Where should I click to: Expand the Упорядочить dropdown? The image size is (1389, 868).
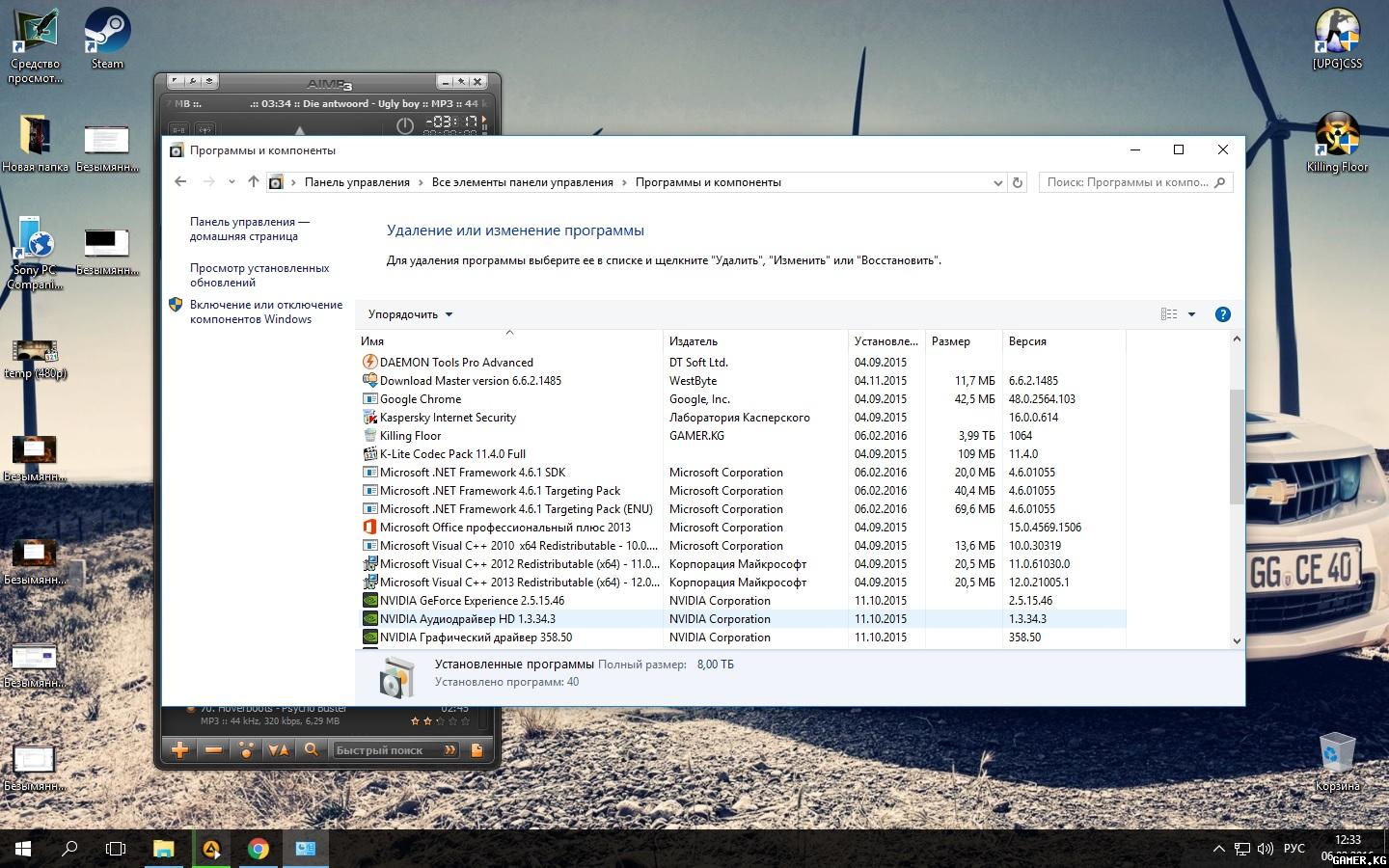pyautogui.click(x=410, y=314)
